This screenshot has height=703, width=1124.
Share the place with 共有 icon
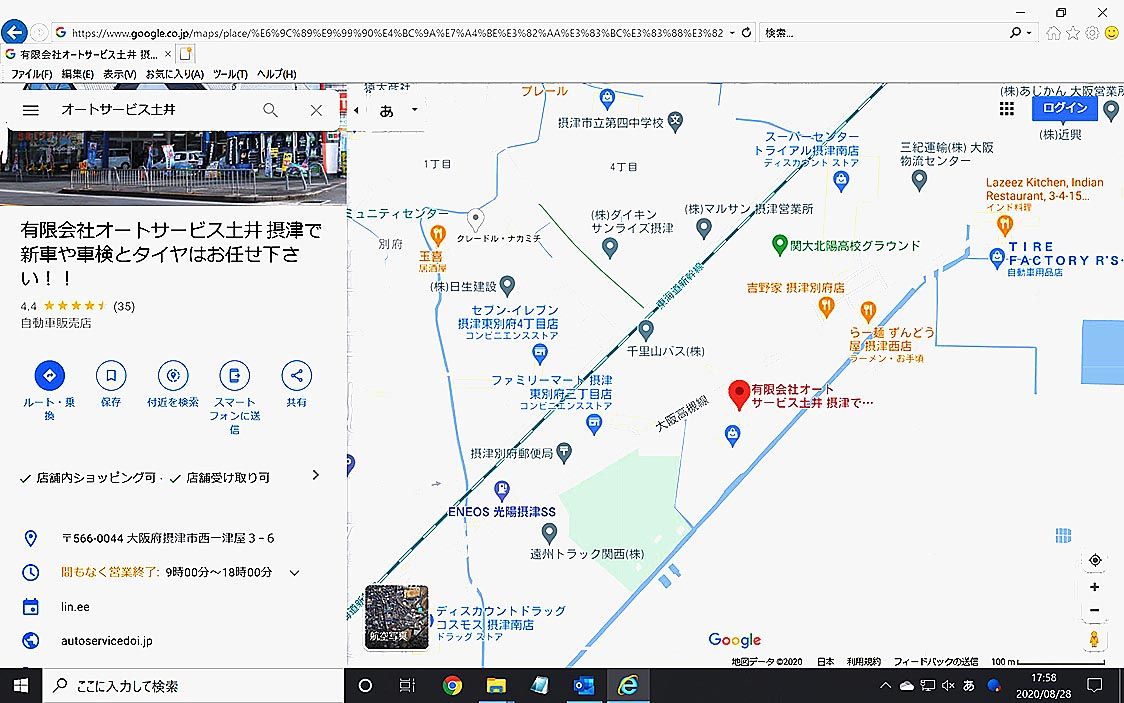coord(296,376)
